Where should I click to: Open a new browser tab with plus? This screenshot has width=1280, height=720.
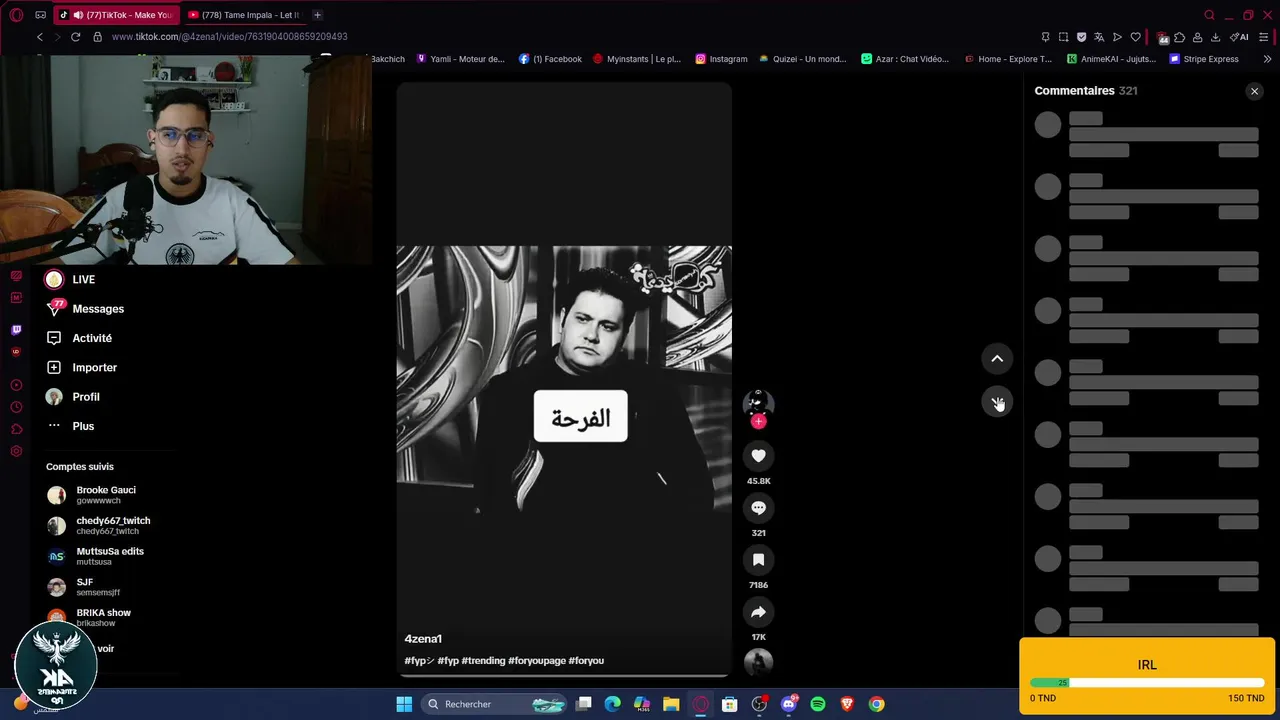click(x=317, y=15)
